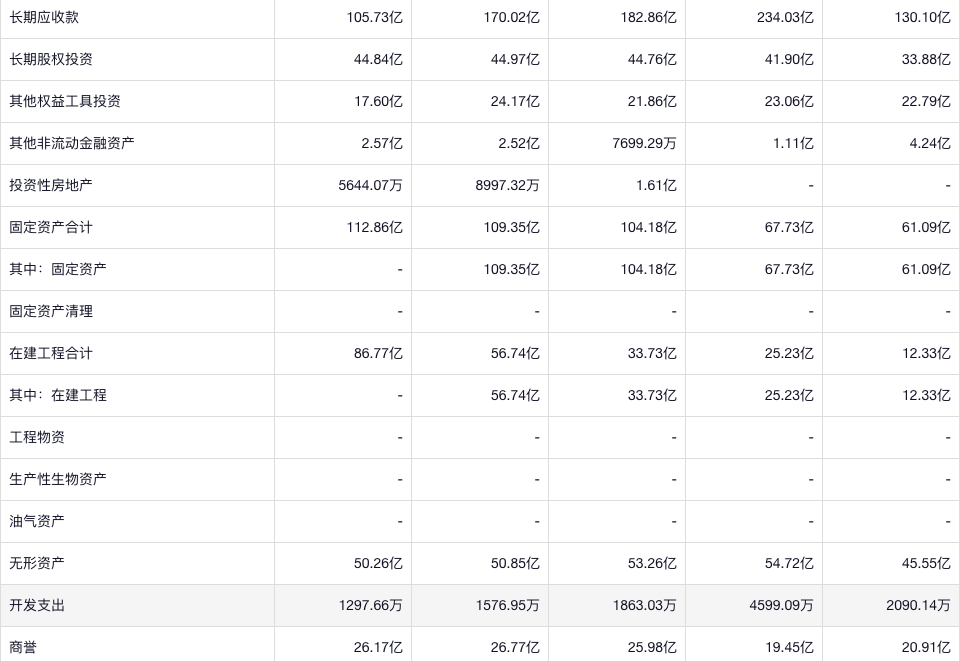Select the 其他非流动金融资产 row label
The height and width of the screenshot is (661, 960).
pos(72,143)
